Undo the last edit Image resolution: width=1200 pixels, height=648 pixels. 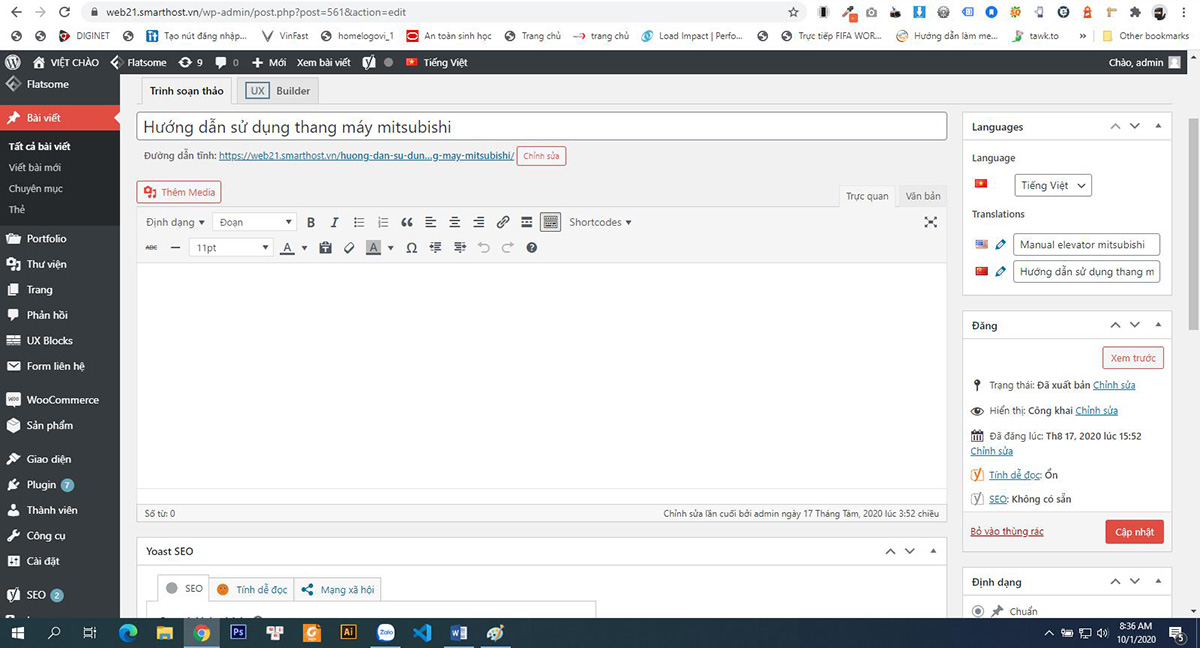(x=484, y=247)
